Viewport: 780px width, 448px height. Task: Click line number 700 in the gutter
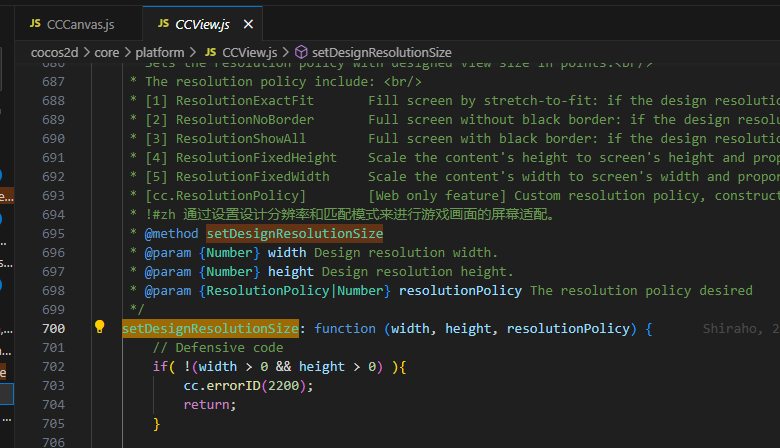[53, 328]
